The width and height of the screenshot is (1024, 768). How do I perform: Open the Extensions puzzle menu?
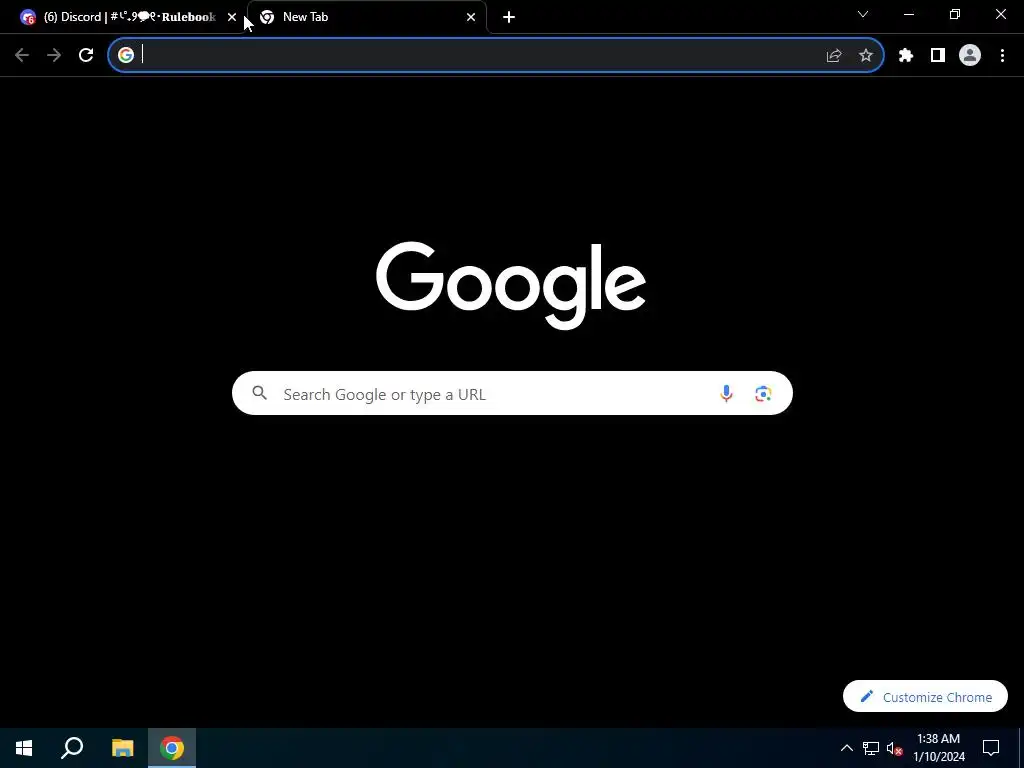click(906, 56)
